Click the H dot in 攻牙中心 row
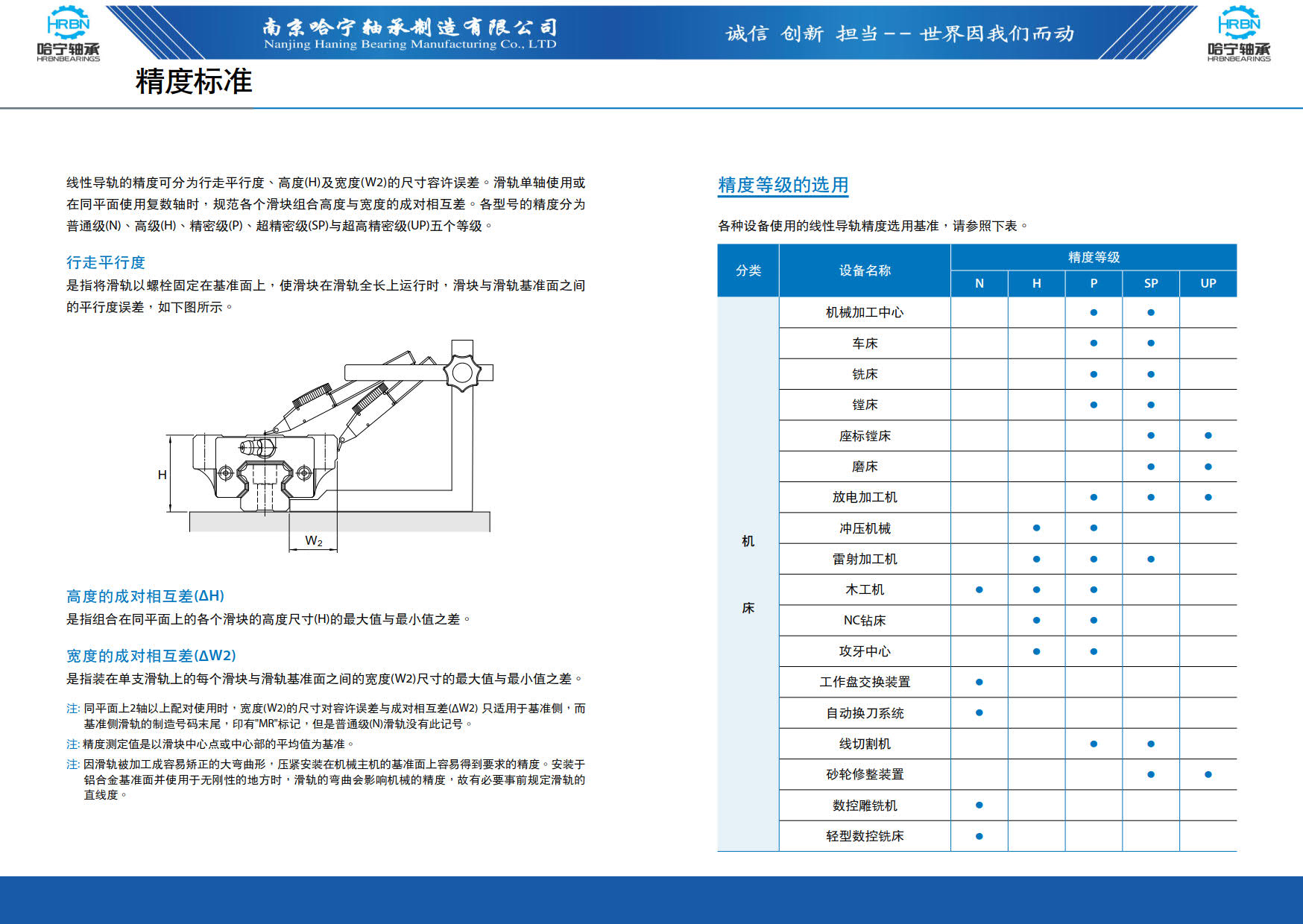Screen dimensions: 1303x924 [1036, 651]
